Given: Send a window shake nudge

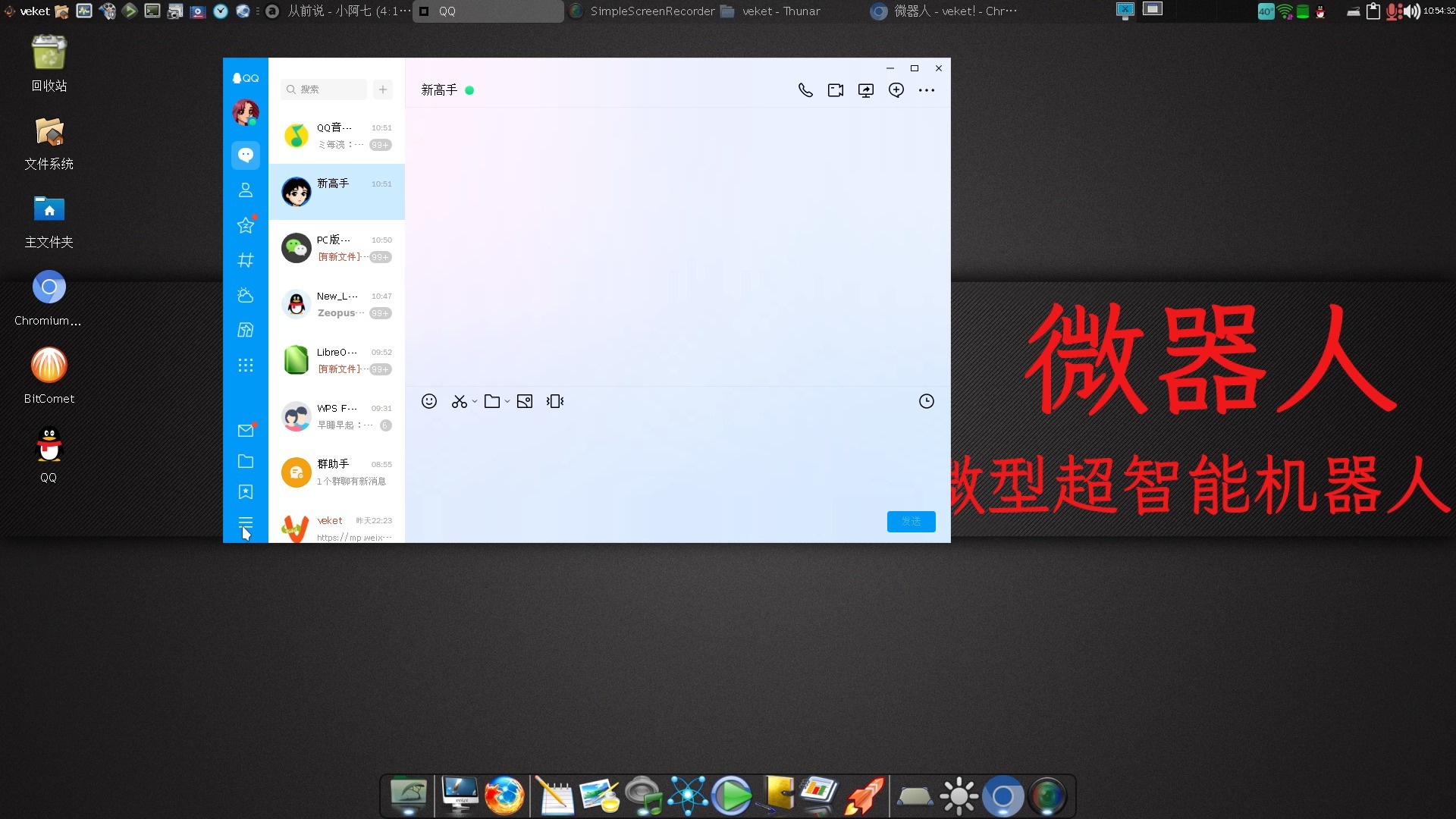Looking at the screenshot, I should coord(555,401).
